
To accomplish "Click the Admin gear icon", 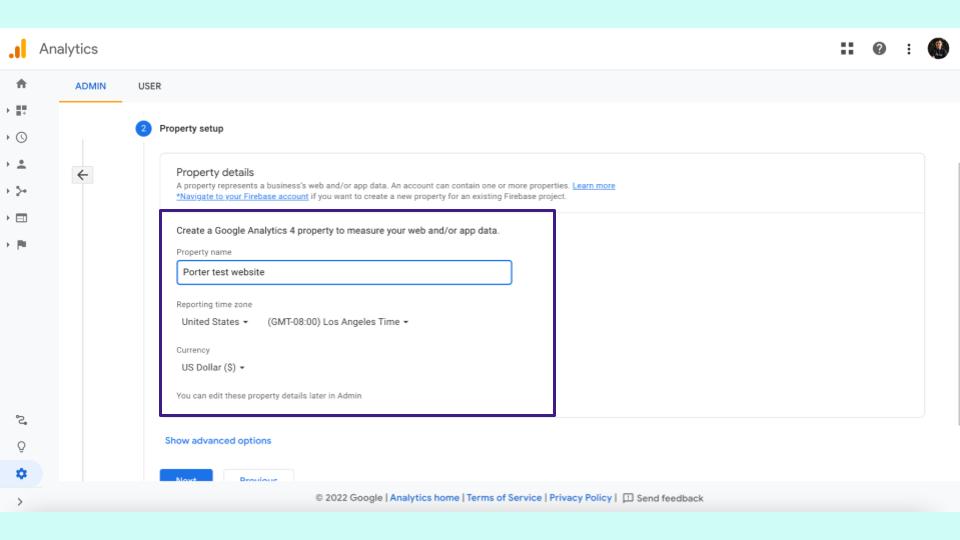I will [x=21, y=473].
